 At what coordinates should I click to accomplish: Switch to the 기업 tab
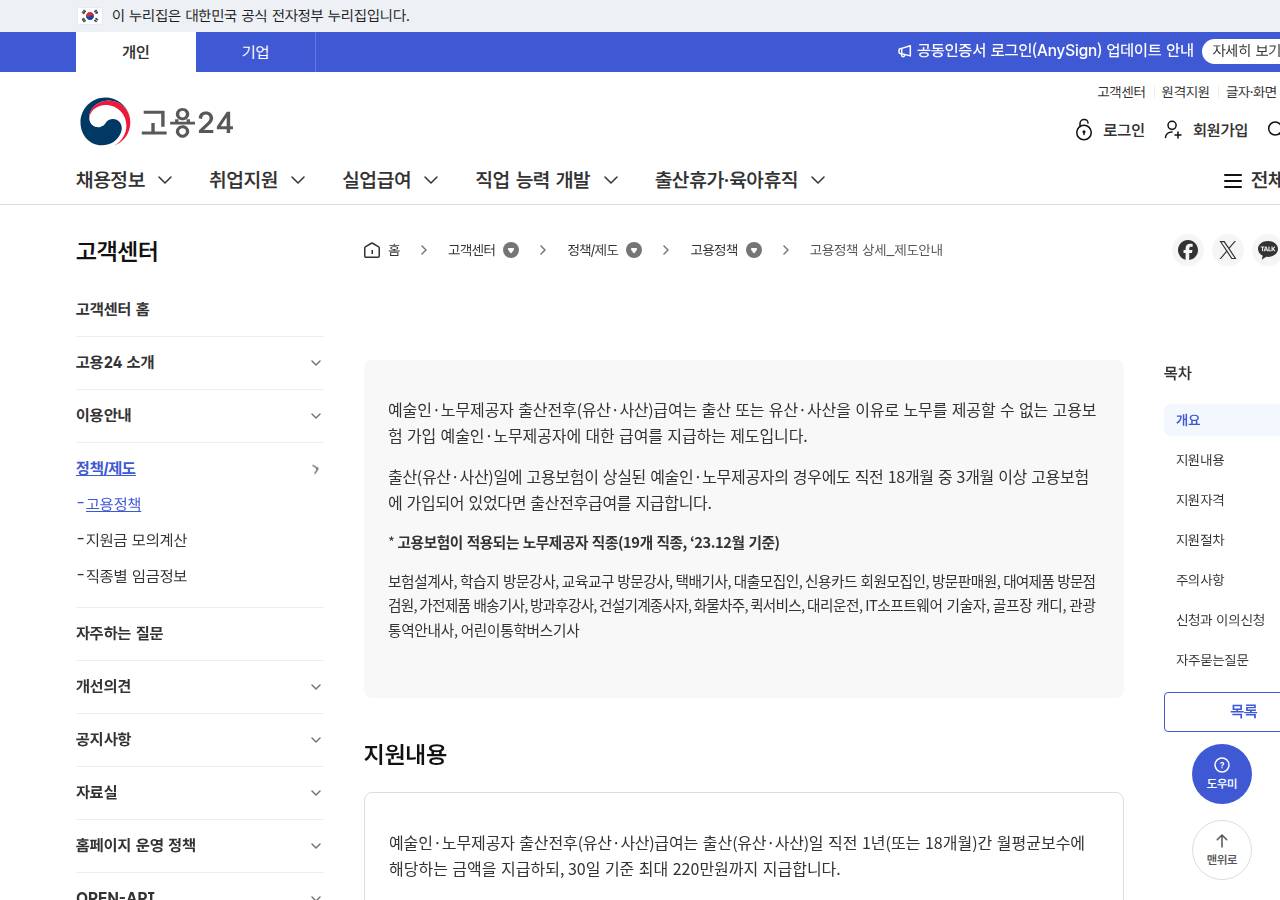coord(256,52)
